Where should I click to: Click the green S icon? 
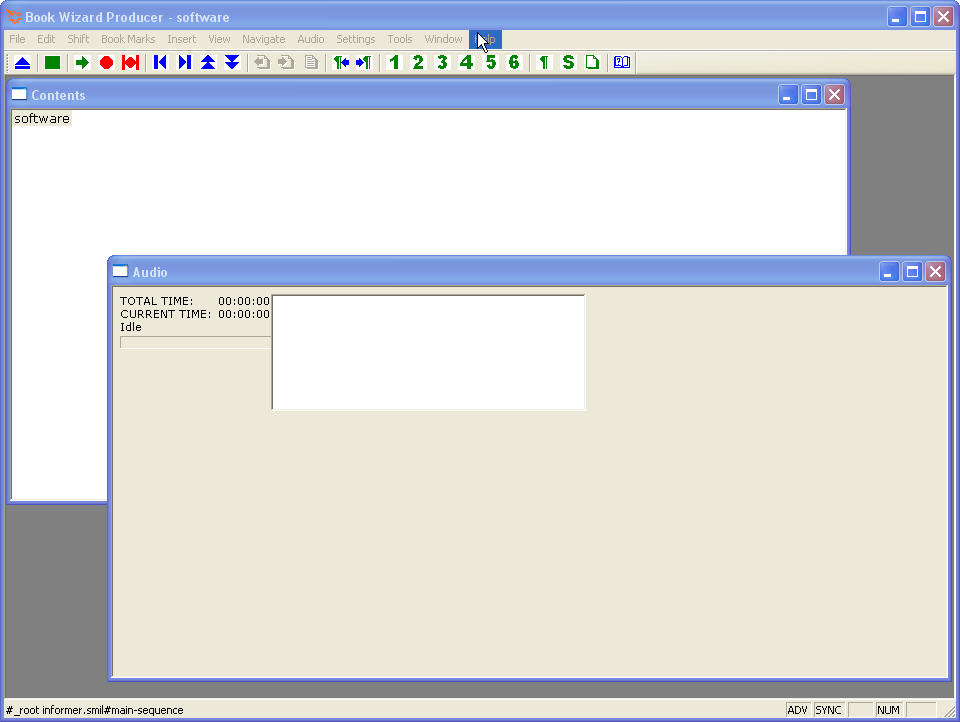[568, 62]
